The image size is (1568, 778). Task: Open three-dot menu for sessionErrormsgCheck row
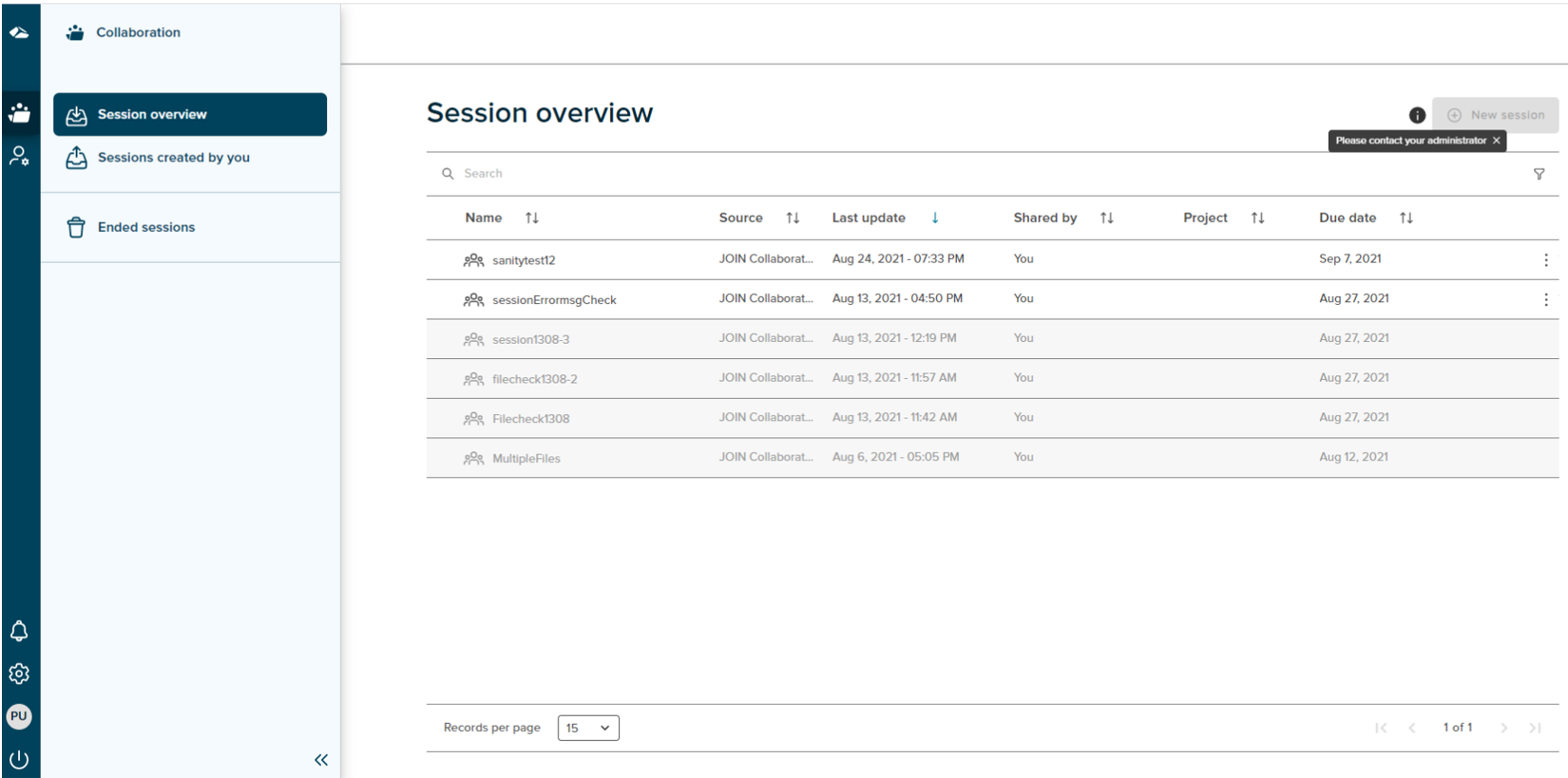(1545, 299)
